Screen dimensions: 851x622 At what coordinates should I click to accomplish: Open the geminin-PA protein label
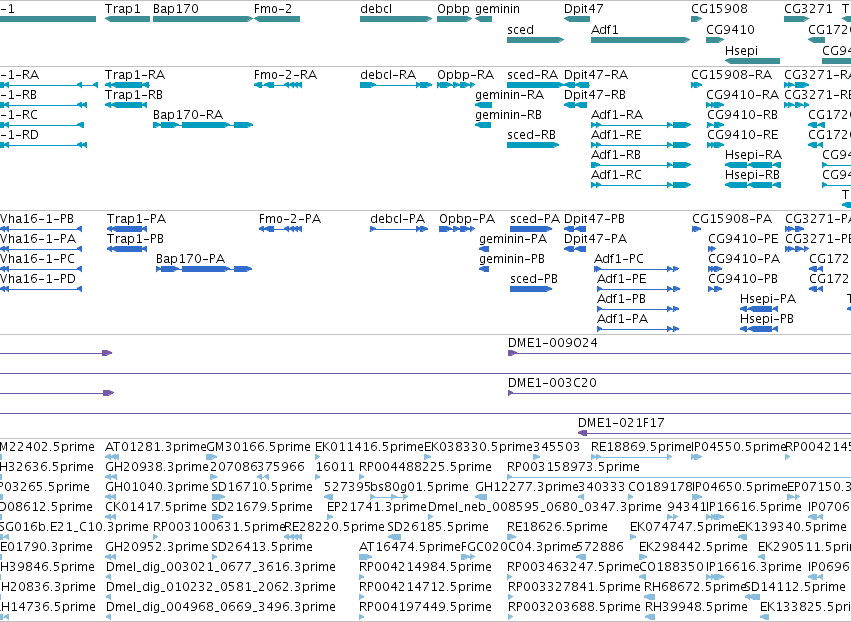[x=513, y=239]
